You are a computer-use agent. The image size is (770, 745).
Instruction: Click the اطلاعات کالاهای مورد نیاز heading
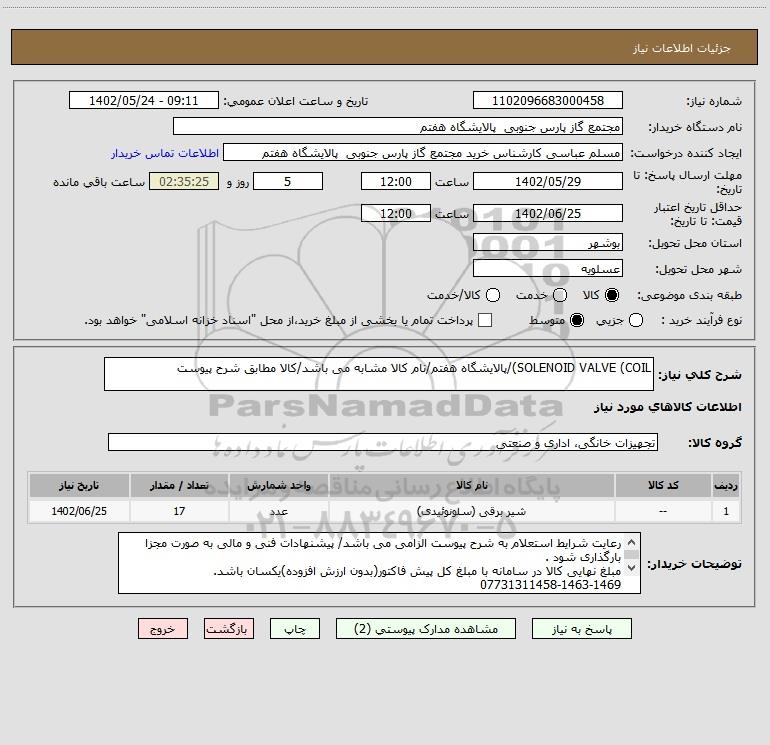coord(668,407)
